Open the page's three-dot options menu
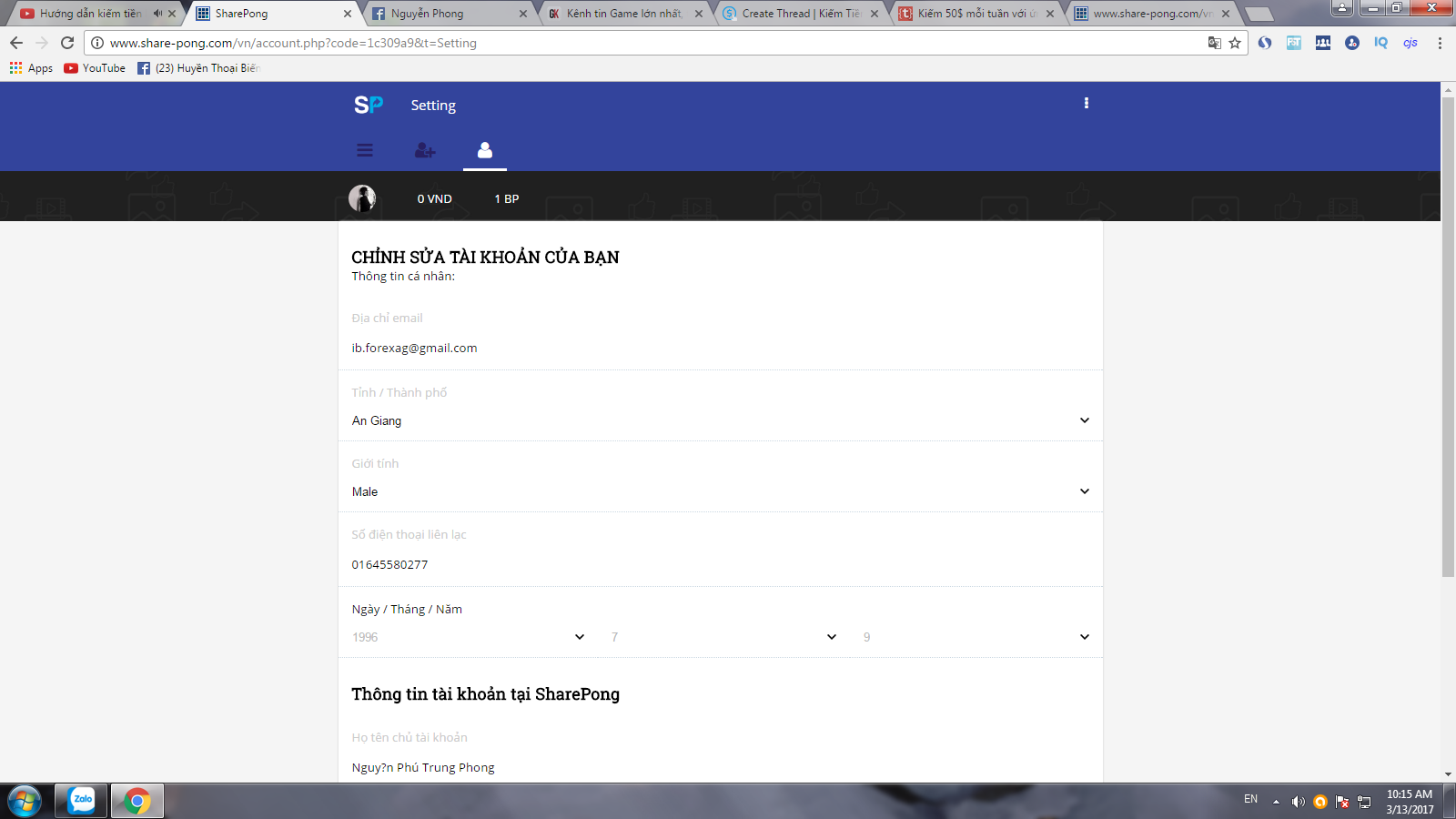Image resolution: width=1456 pixels, height=819 pixels. point(1086,103)
